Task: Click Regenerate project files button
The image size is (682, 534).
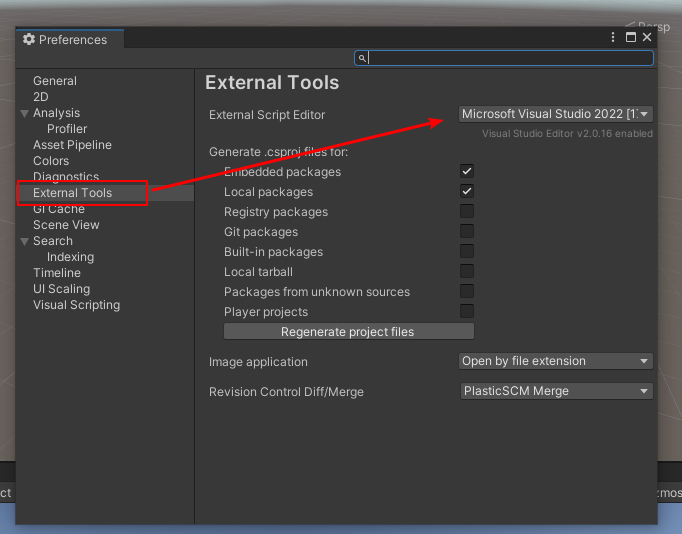Action: 349,331
